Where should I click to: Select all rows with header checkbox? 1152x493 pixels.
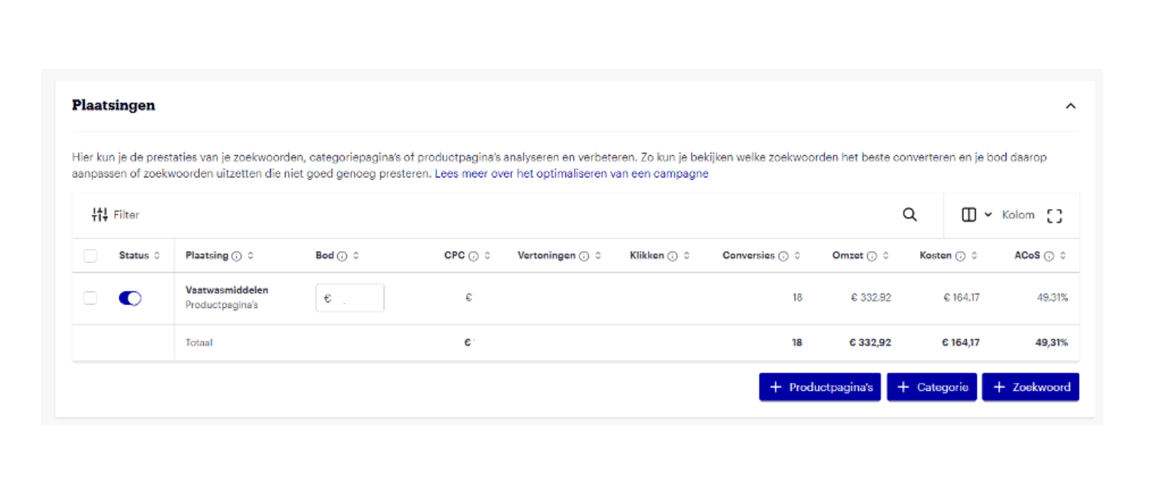pos(91,256)
